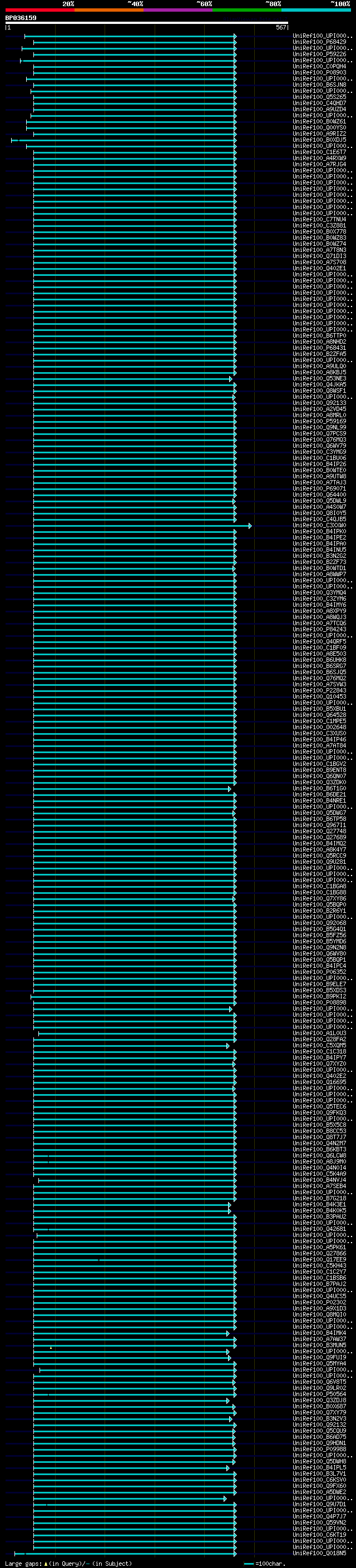Select hit label UniRef100_Q00YS0
Screen dimensions: 356x1568
click(319, 127)
